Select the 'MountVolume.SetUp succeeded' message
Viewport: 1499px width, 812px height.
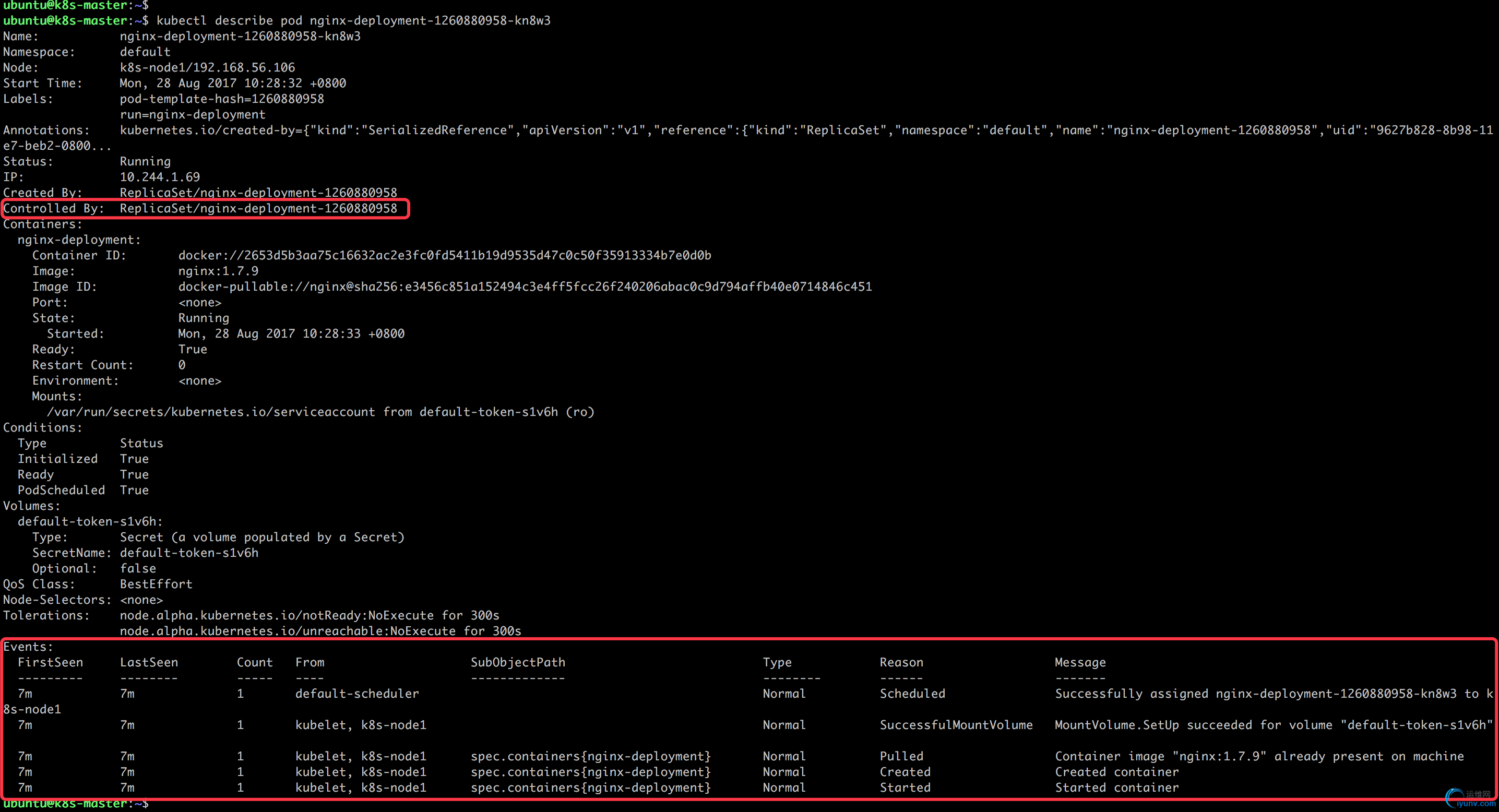[1274, 725]
